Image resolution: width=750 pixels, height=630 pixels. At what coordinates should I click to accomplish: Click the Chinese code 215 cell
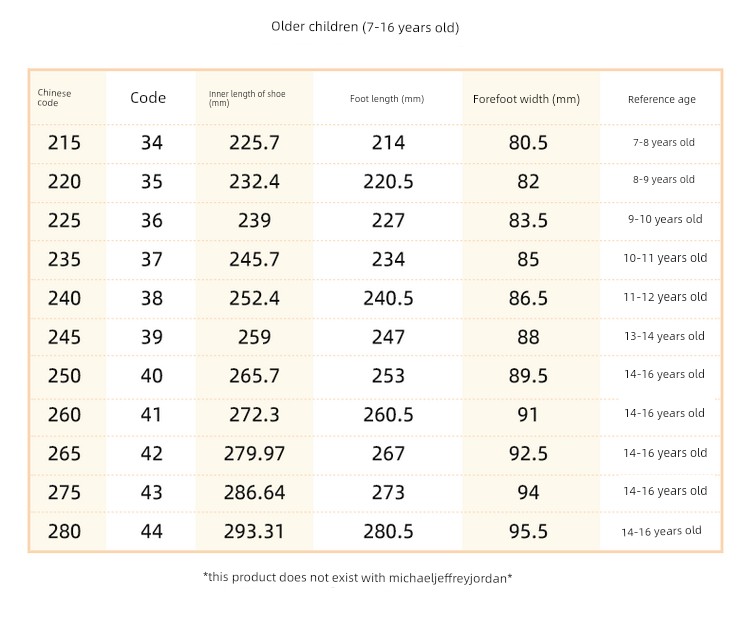tap(64, 143)
